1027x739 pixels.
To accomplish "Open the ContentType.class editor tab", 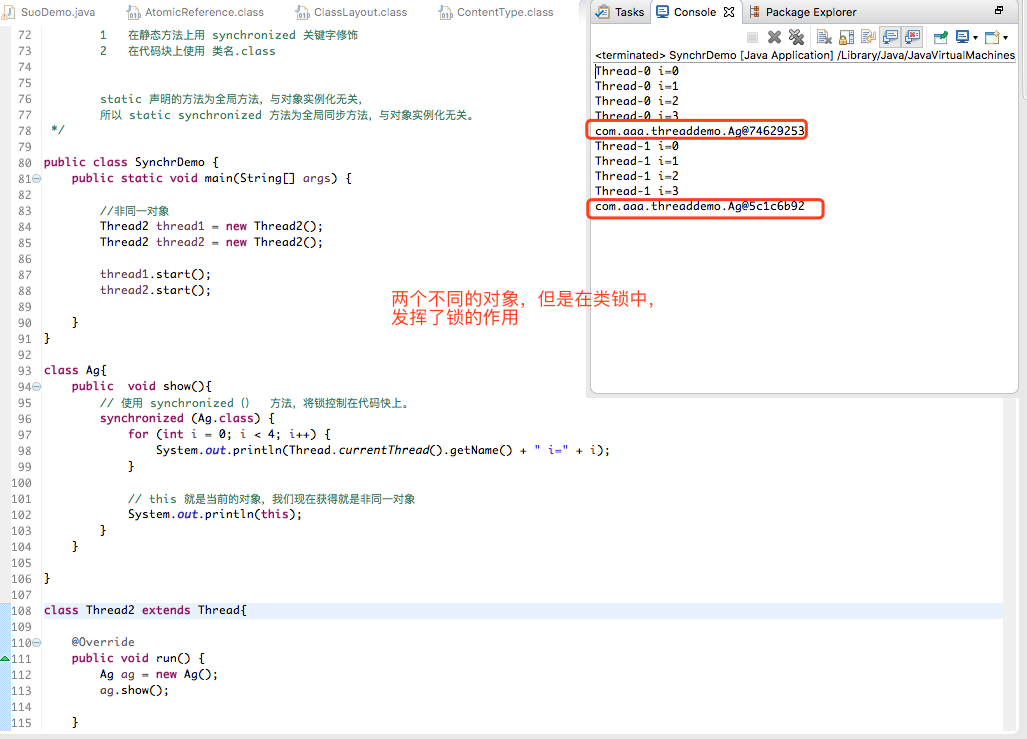I will tap(496, 12).
